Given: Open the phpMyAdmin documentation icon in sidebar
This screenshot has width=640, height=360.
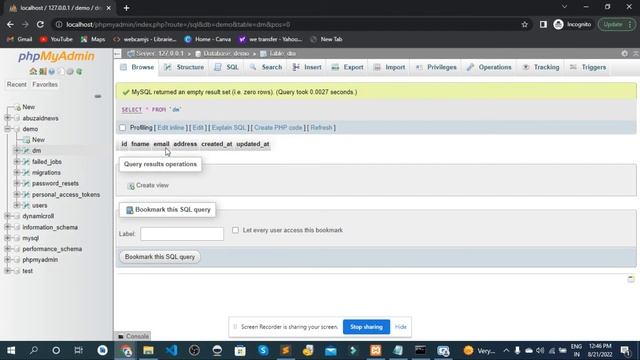Looking at the screenshot, I should [52, 71].
